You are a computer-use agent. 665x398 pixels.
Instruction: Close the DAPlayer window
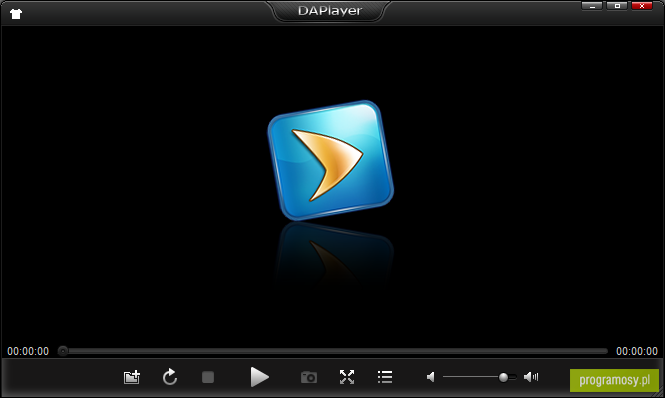point(642,6)
